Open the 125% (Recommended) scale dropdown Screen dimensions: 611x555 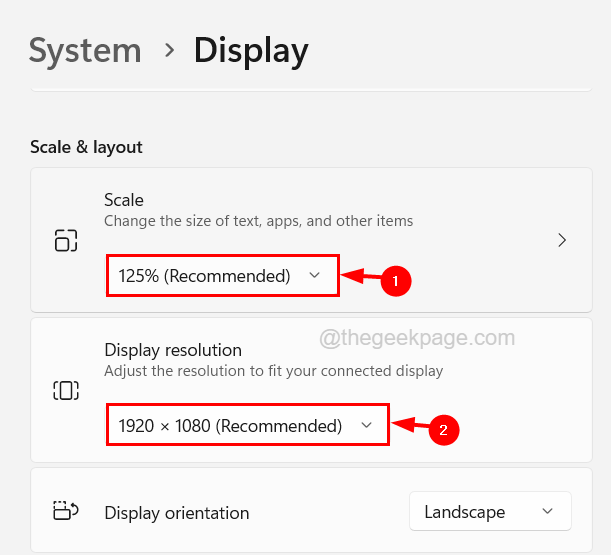point(222,276)
